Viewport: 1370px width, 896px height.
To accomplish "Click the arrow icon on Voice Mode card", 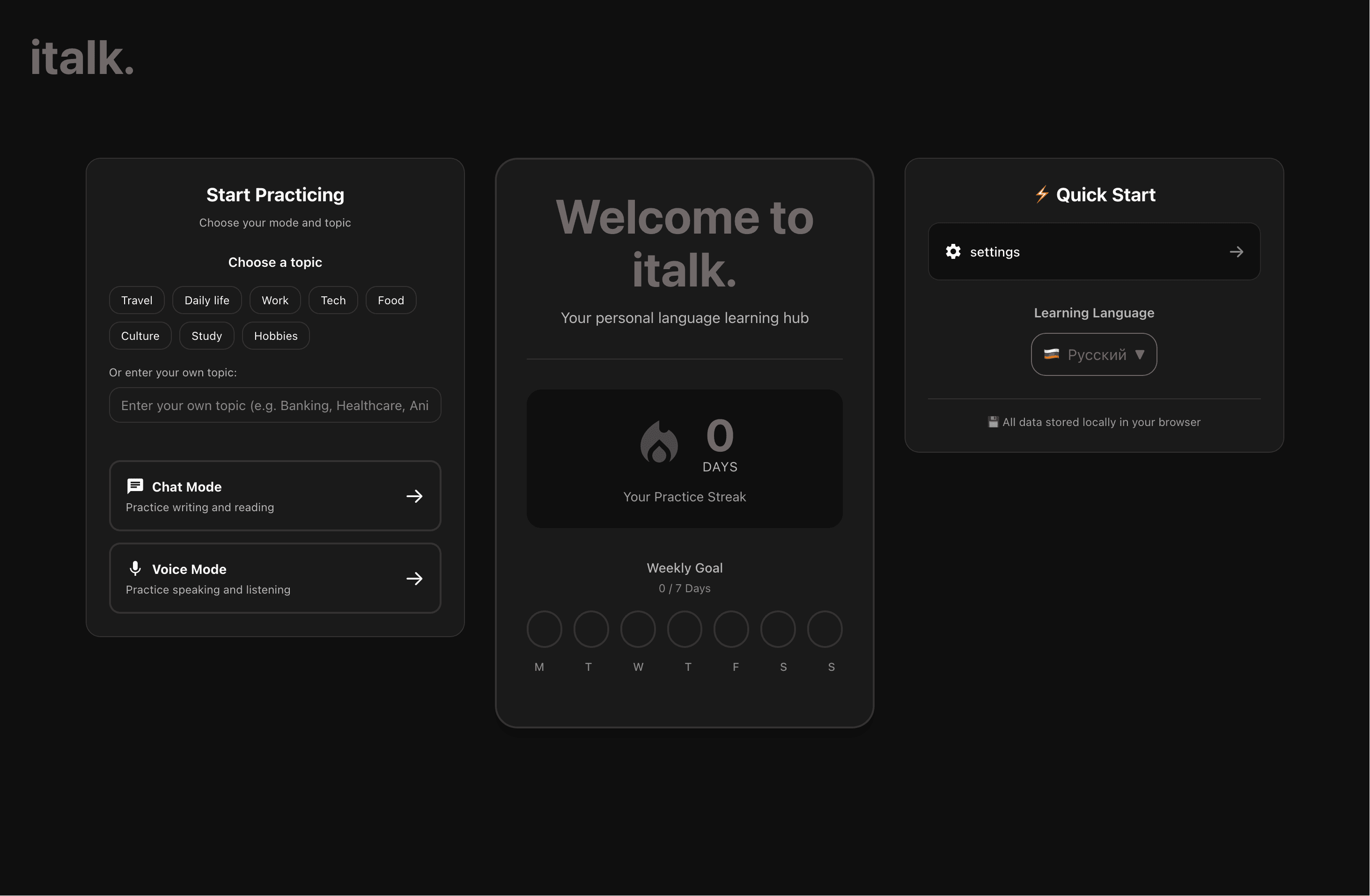I will (x=414, y=579).
